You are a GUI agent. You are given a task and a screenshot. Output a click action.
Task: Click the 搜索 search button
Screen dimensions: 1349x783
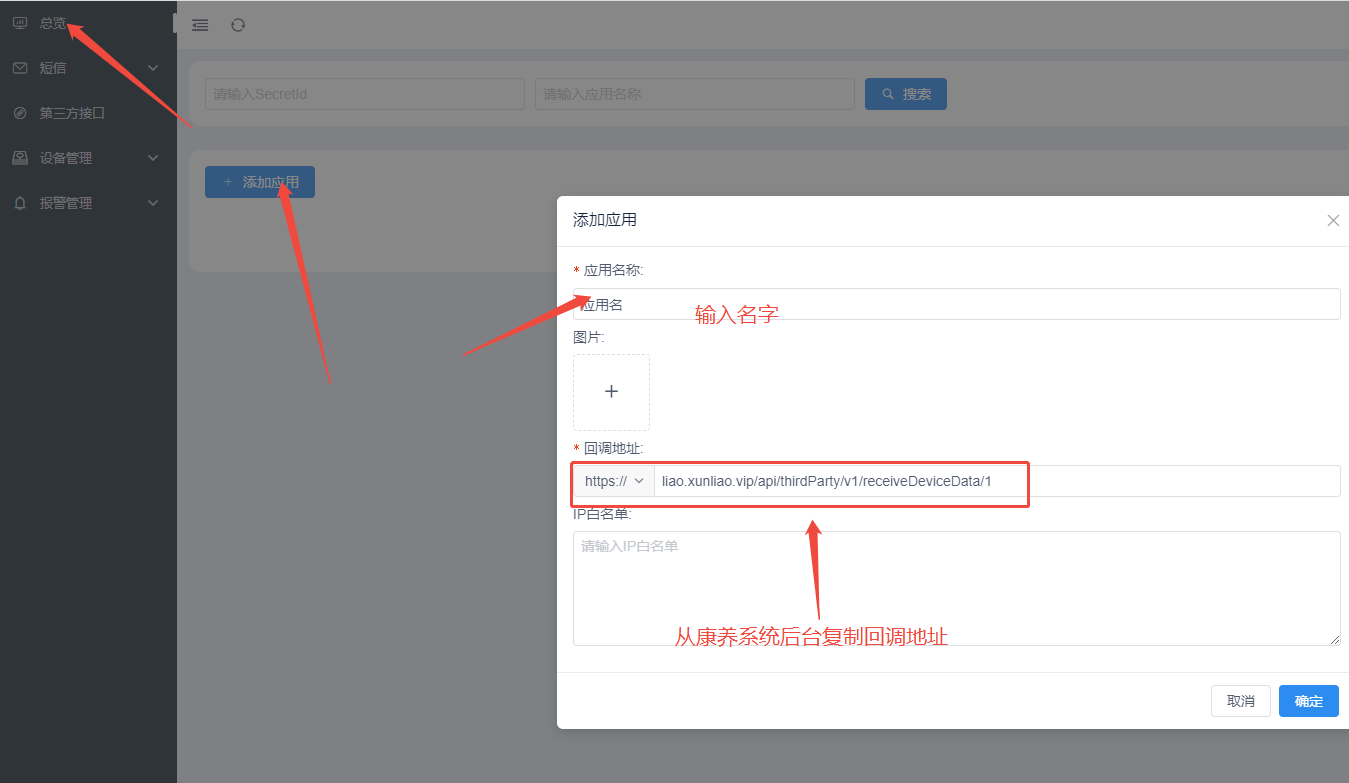click(905, 94)
